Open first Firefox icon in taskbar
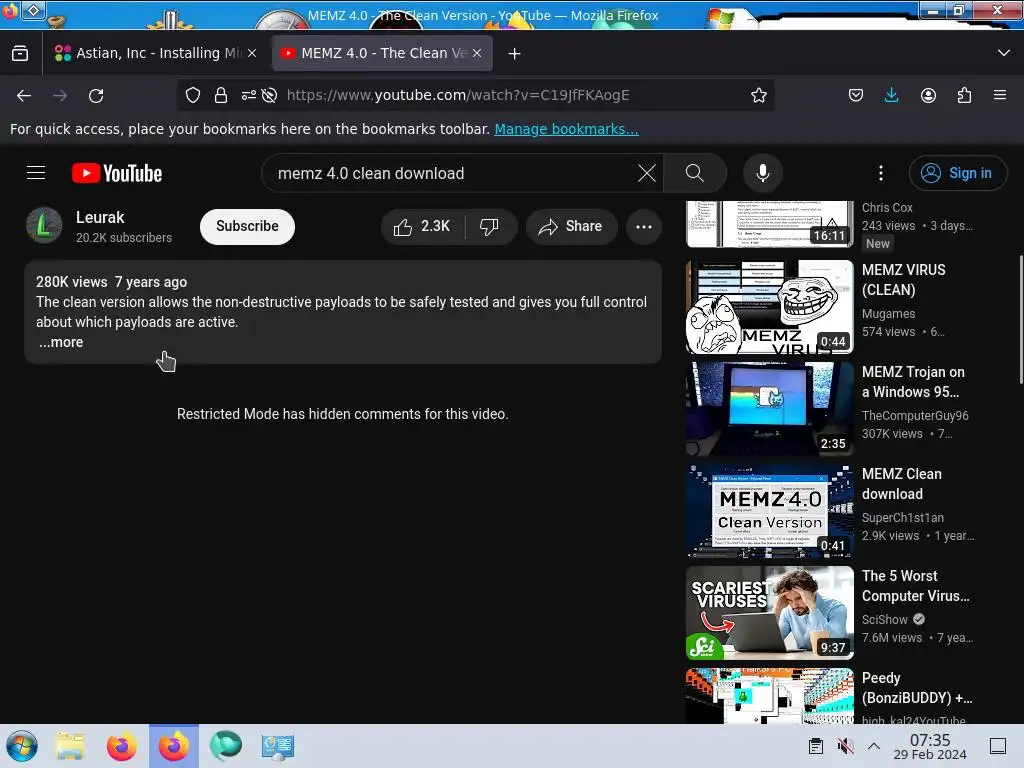 (122, 746)
